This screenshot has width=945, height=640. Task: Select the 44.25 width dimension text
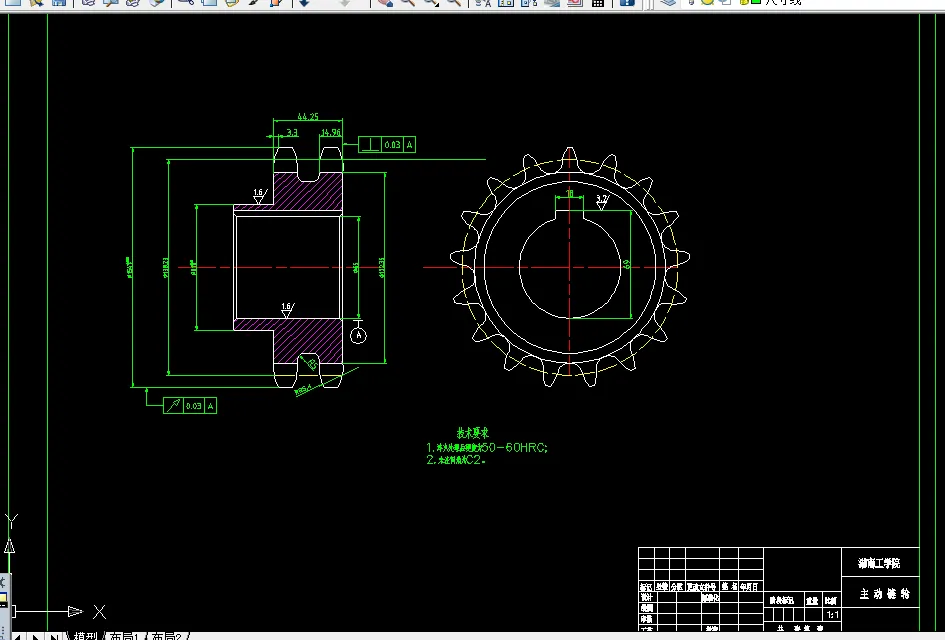pos(308,116)
